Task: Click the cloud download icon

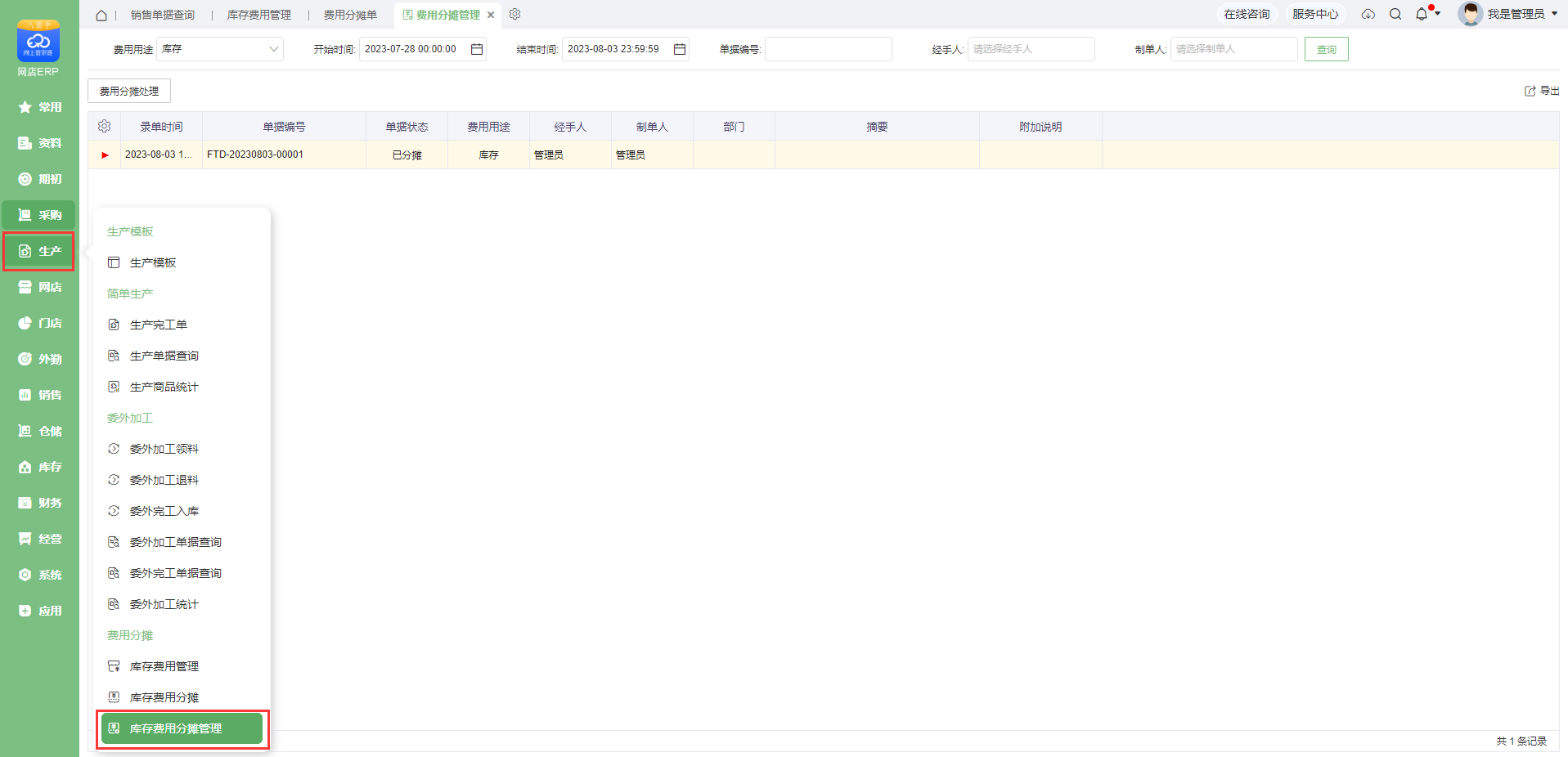Action: pyautogui.click(x=1368, y=14)
